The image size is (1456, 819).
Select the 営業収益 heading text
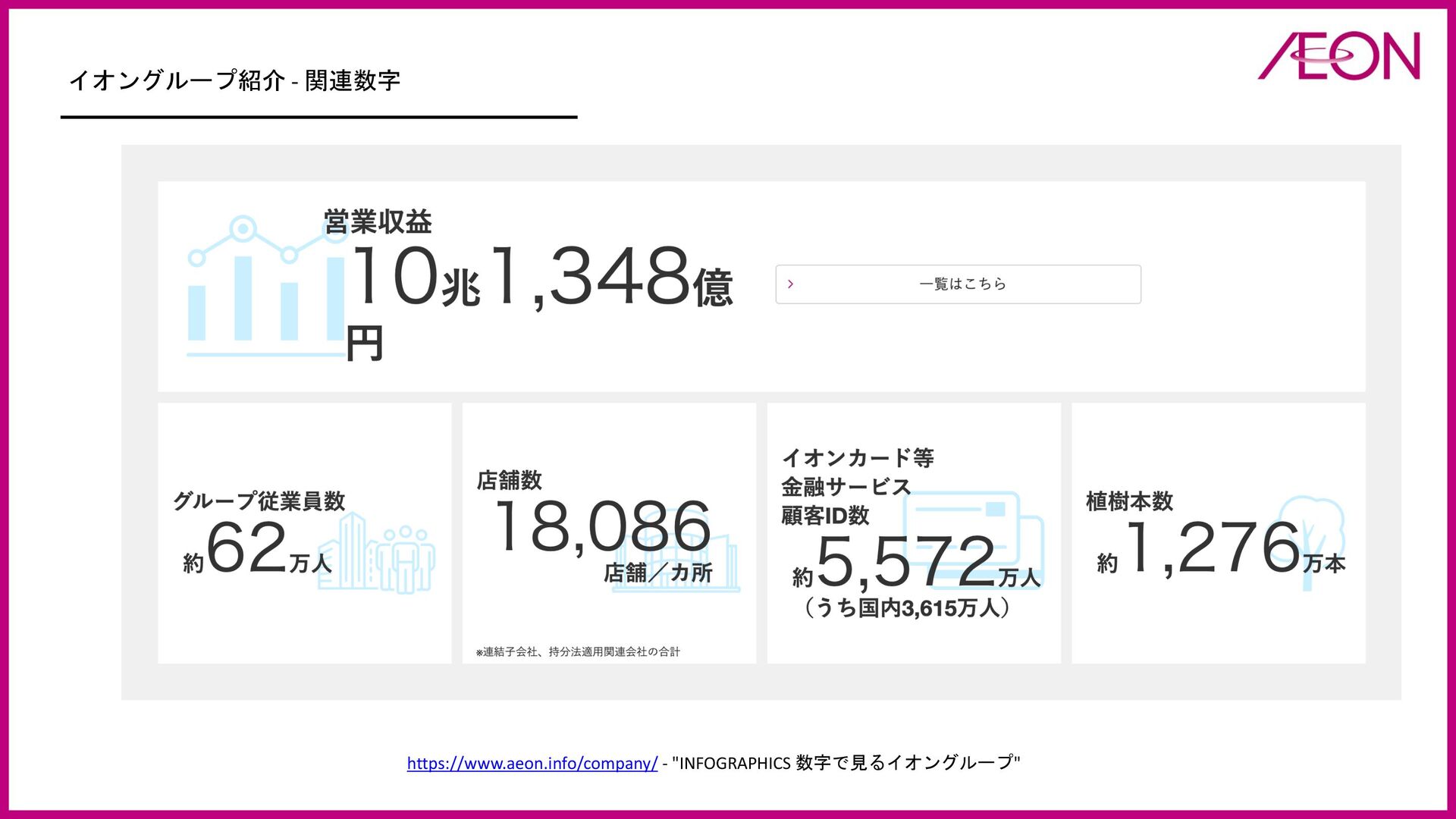[x=378, y=222]
